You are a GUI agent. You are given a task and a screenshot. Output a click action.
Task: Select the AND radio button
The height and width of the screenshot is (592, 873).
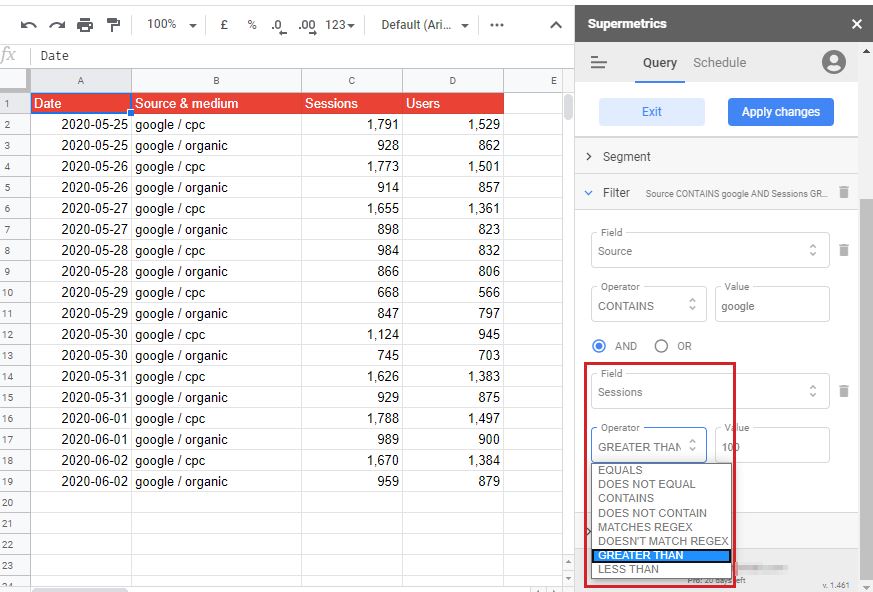coord(600,346)
